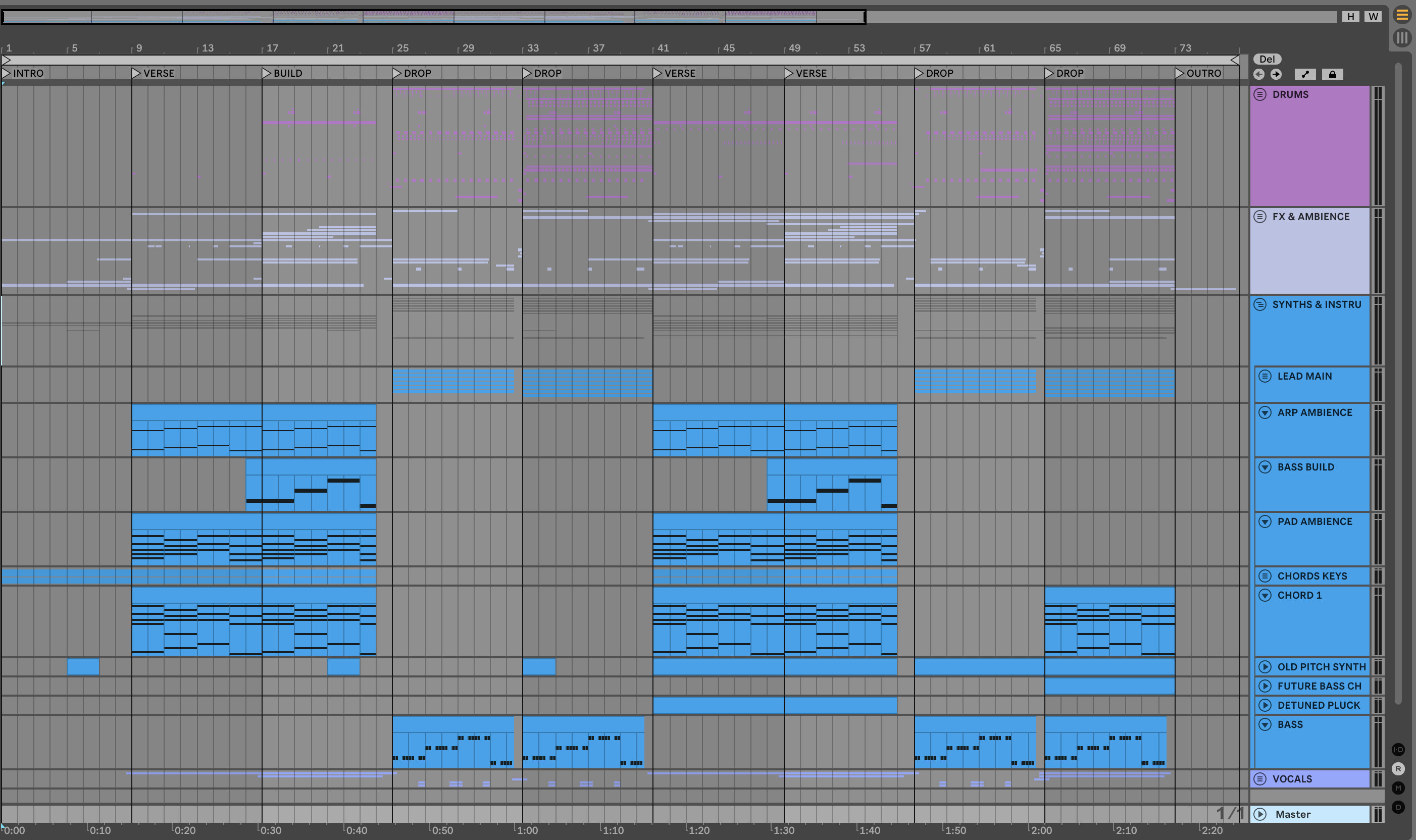The height and width of the screenshot is (840, 1416).
Task: Collapse the ARP AMBIENCE track
Action: pyautogui.click(x=1265, y=412)
